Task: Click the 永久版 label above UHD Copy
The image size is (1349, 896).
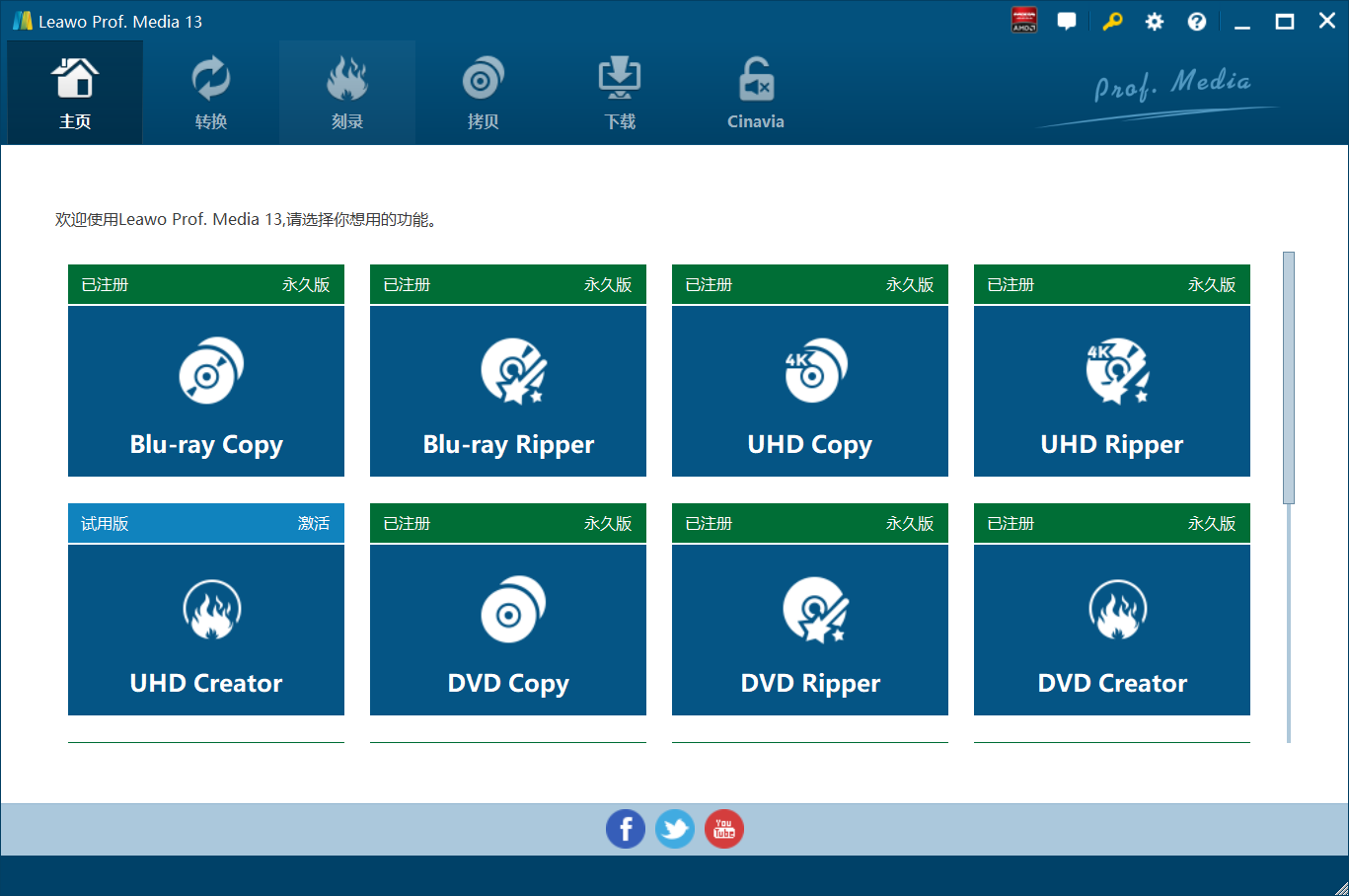Action: 910,285
